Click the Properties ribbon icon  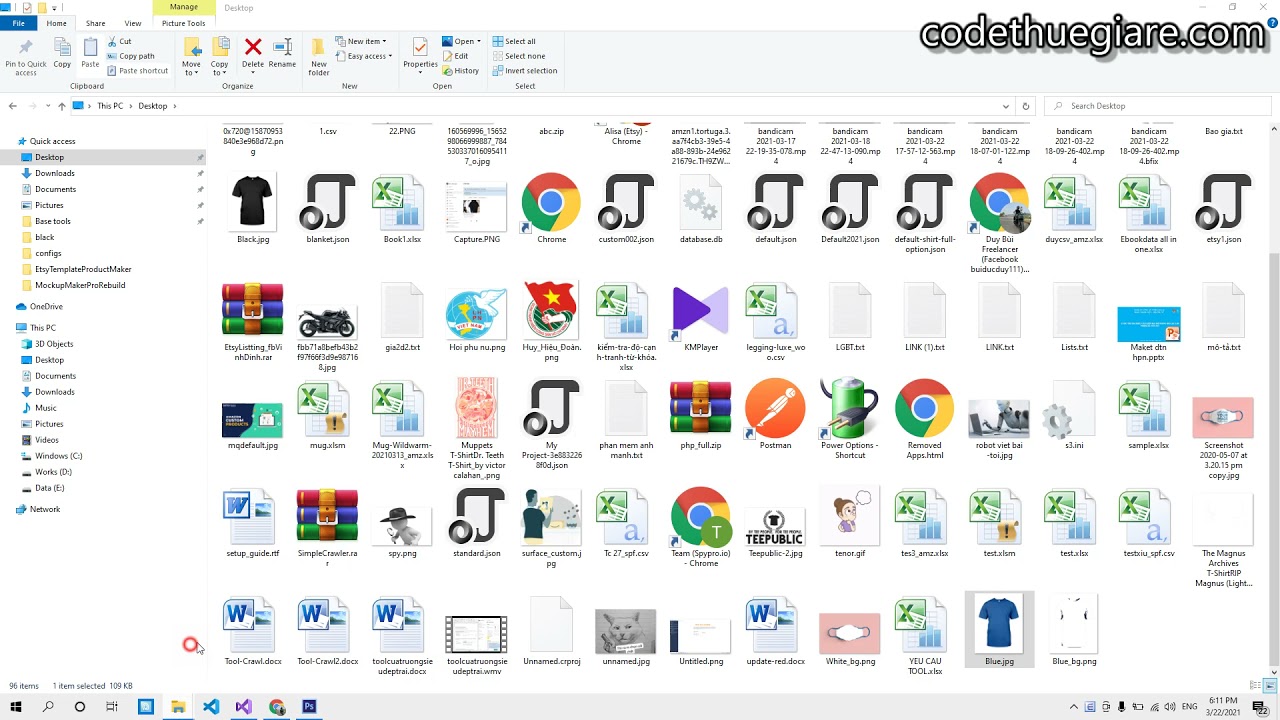[x=420, y=48]
